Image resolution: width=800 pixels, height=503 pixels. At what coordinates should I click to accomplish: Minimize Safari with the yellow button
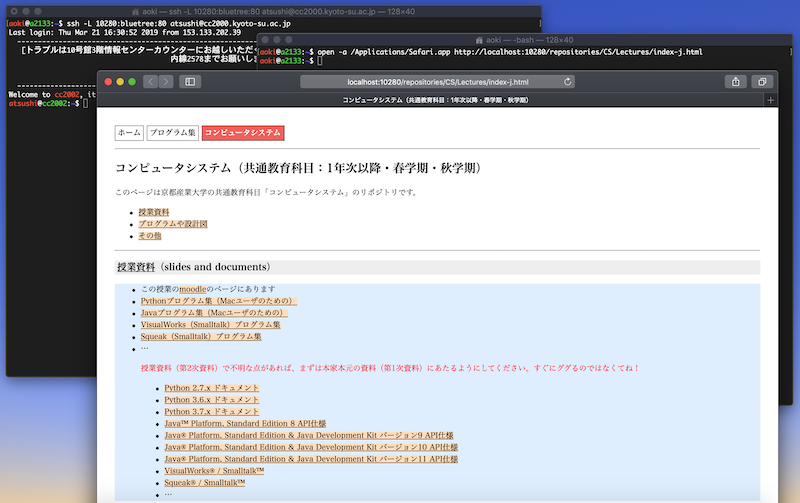(x=120, y=82)
